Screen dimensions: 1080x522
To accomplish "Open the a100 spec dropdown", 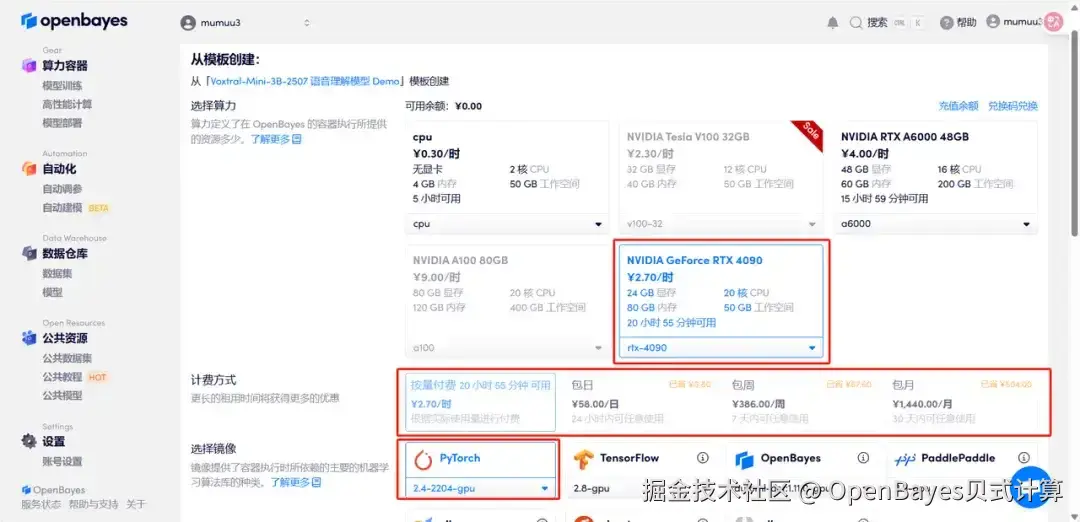I will point(508,348).
